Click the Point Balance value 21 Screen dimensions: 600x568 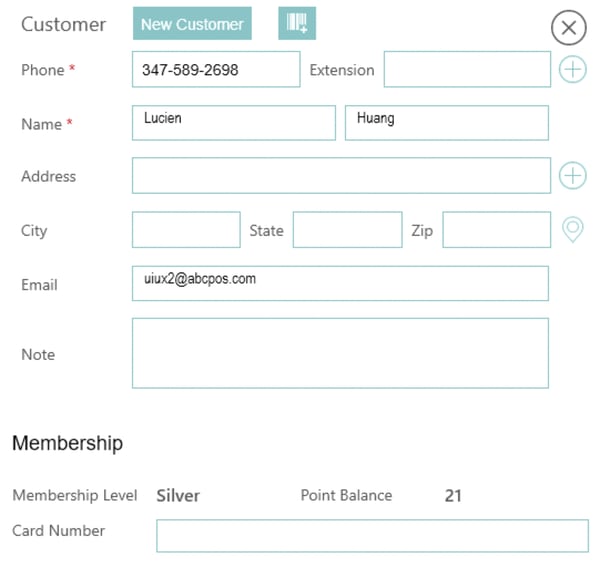(x=453, y=496)
